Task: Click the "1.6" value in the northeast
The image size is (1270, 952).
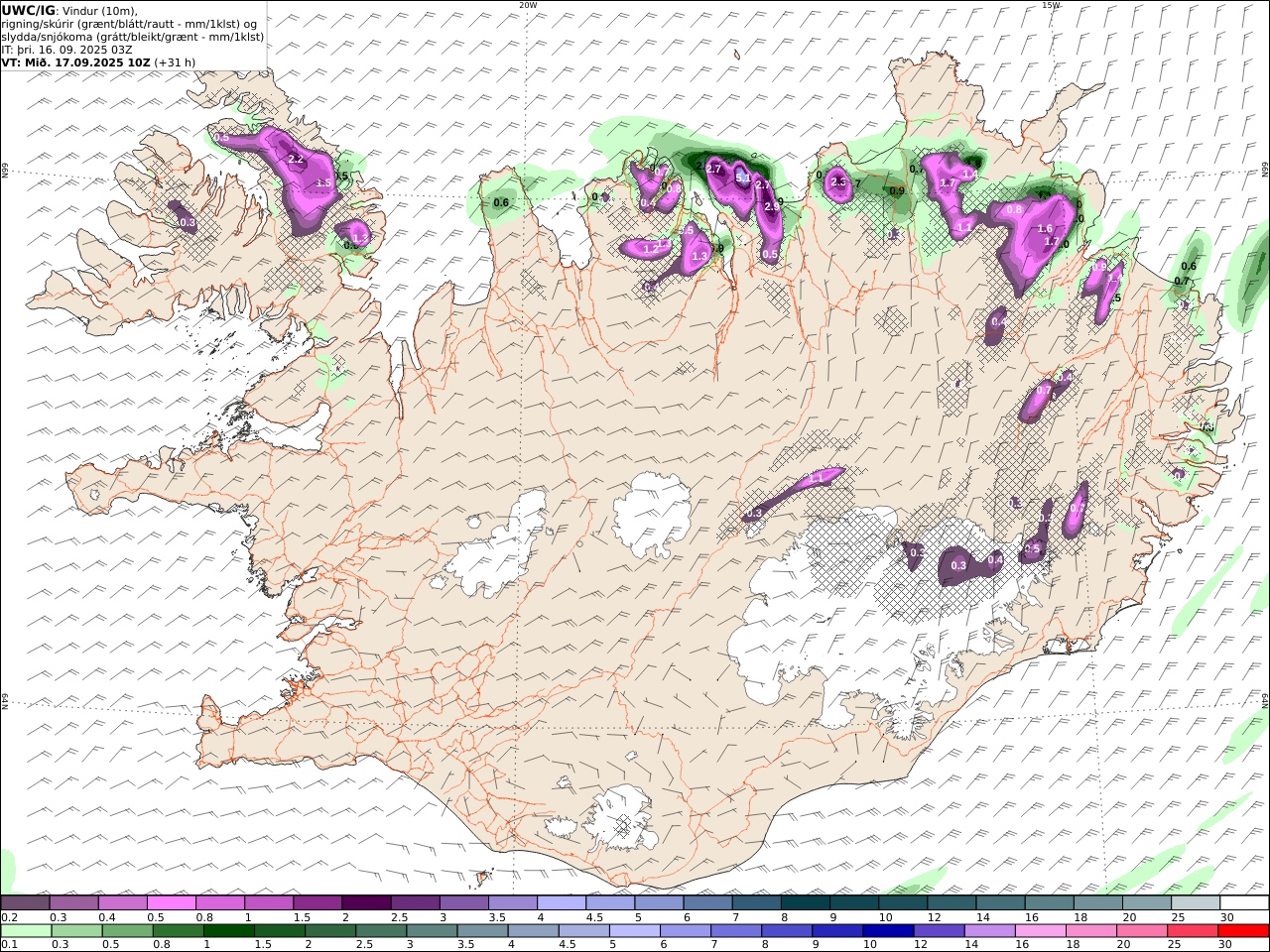Action: click(x=1045, y=229)
